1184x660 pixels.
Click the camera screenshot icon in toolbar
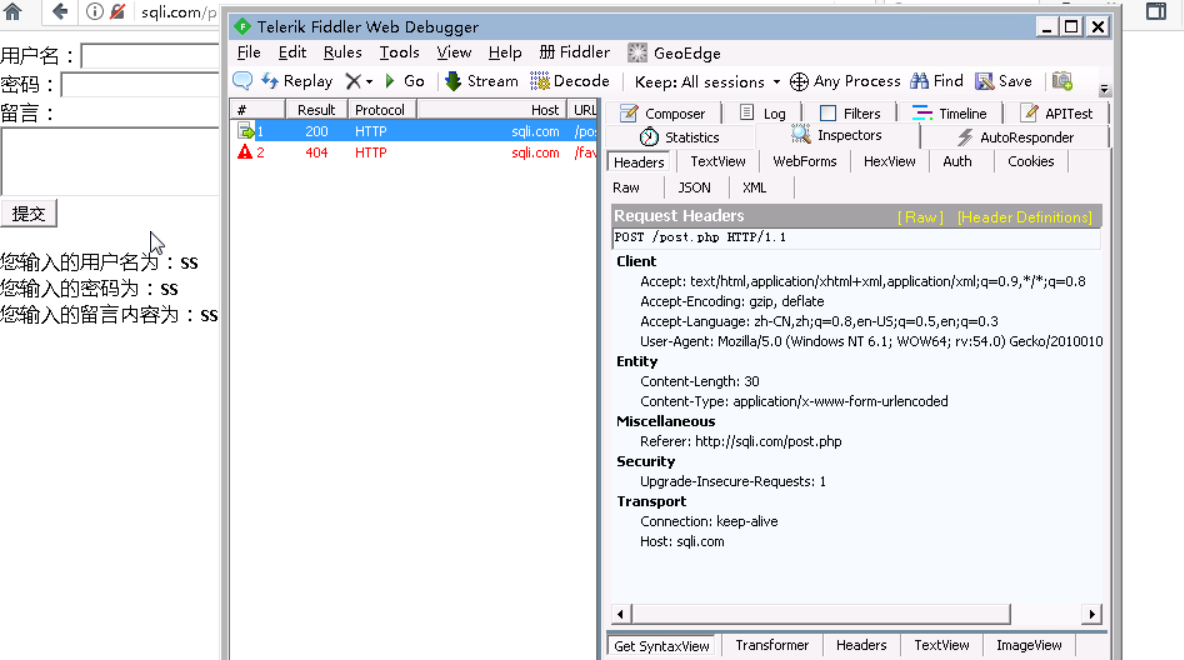pyautogui.click(x=1062, y=80)
